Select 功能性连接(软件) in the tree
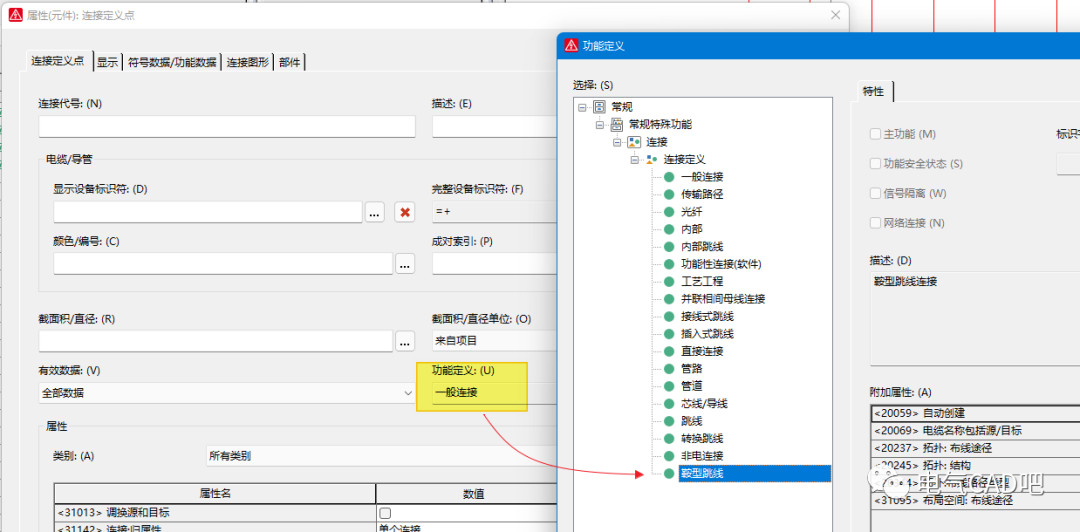1080x532 pixels. point(721,264)
